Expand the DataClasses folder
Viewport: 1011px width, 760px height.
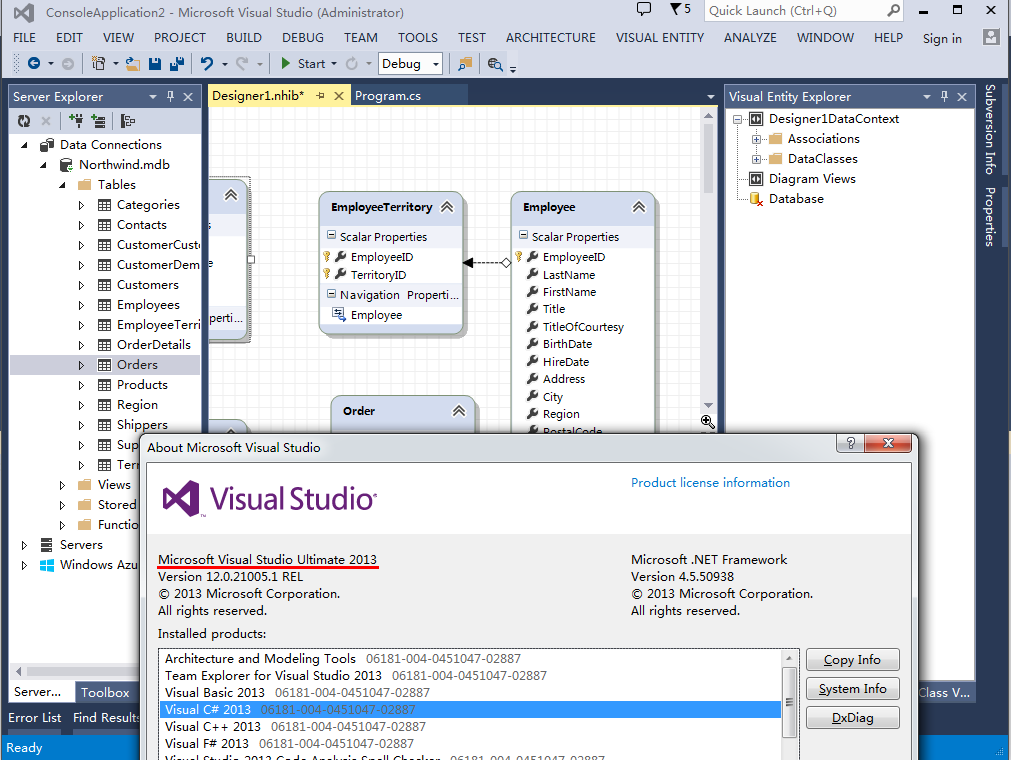coord(756,159)
